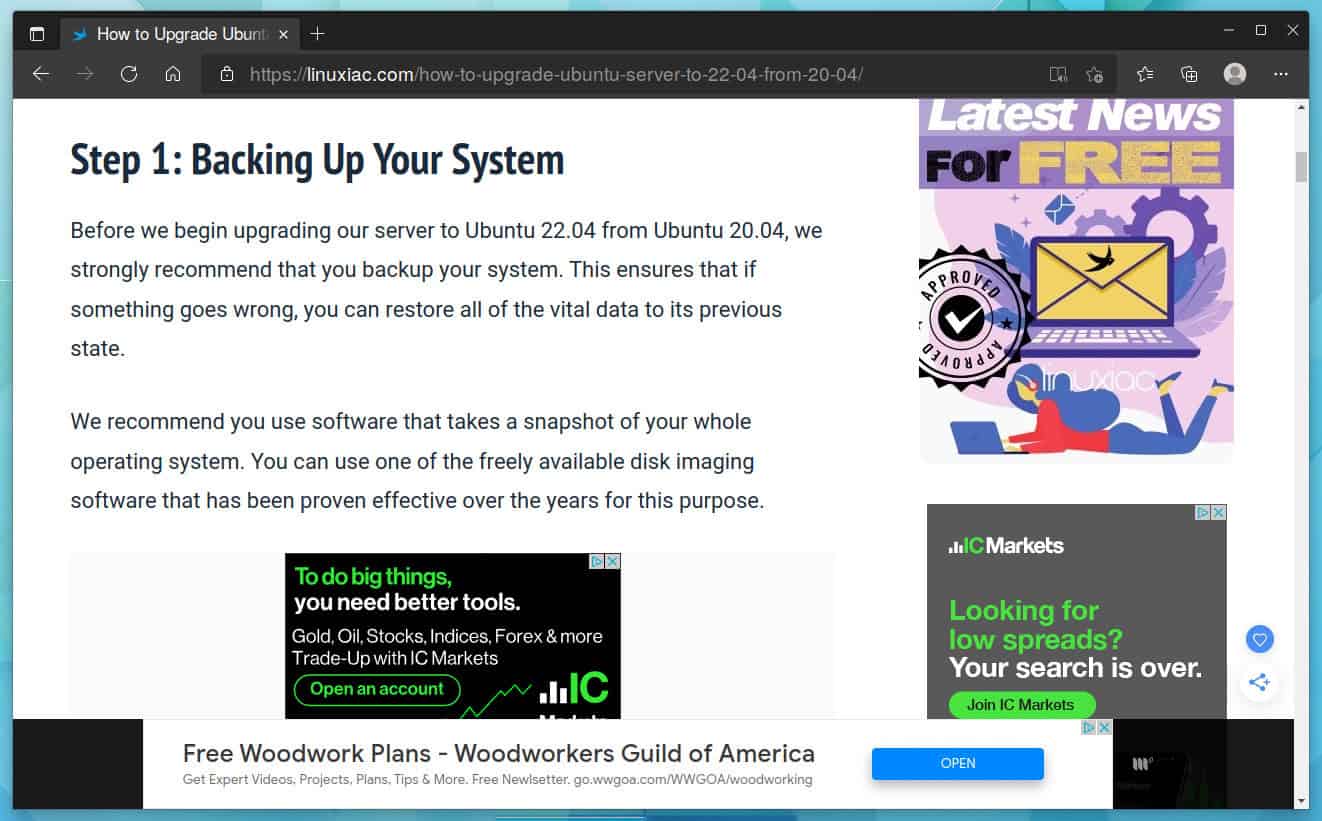Open the Favorites list
1322x821 pixels.
(x=1145, y=74)
